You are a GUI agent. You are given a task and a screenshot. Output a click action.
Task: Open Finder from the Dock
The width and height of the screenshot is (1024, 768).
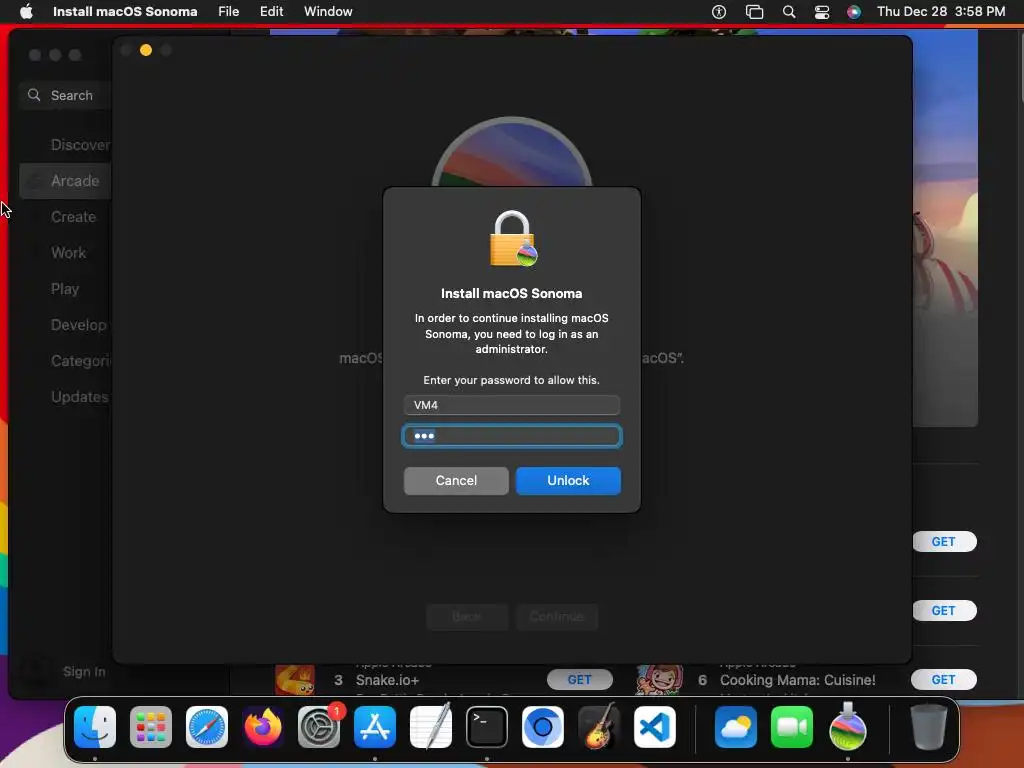tap(95, 727)
